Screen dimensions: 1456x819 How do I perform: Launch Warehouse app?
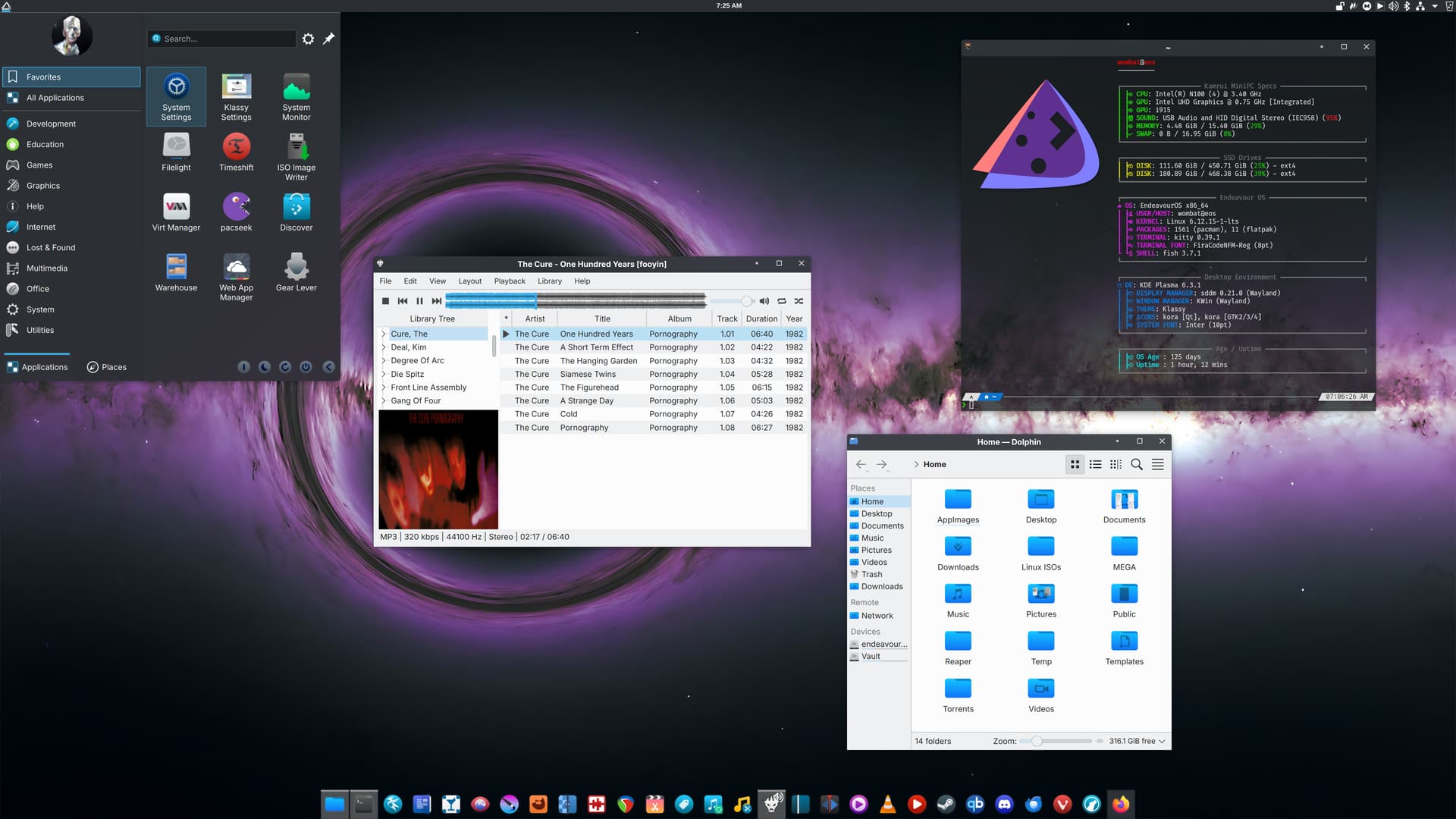pyautogui.click(x=176, y=272)
